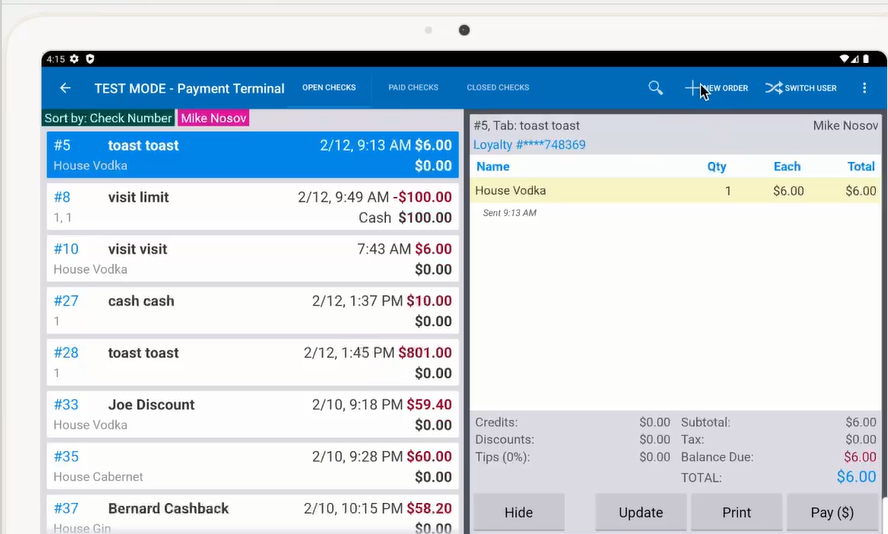
Task: Click the Hide button
Action: click(x=519, y=512)
